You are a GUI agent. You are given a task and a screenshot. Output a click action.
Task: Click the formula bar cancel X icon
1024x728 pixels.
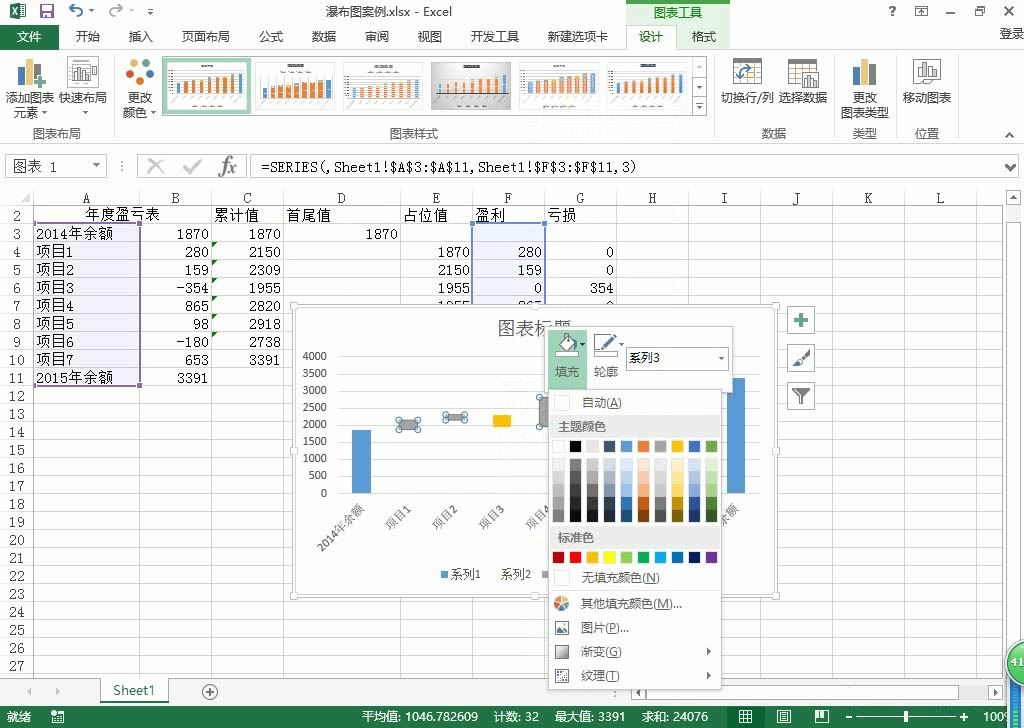point(155,166)
